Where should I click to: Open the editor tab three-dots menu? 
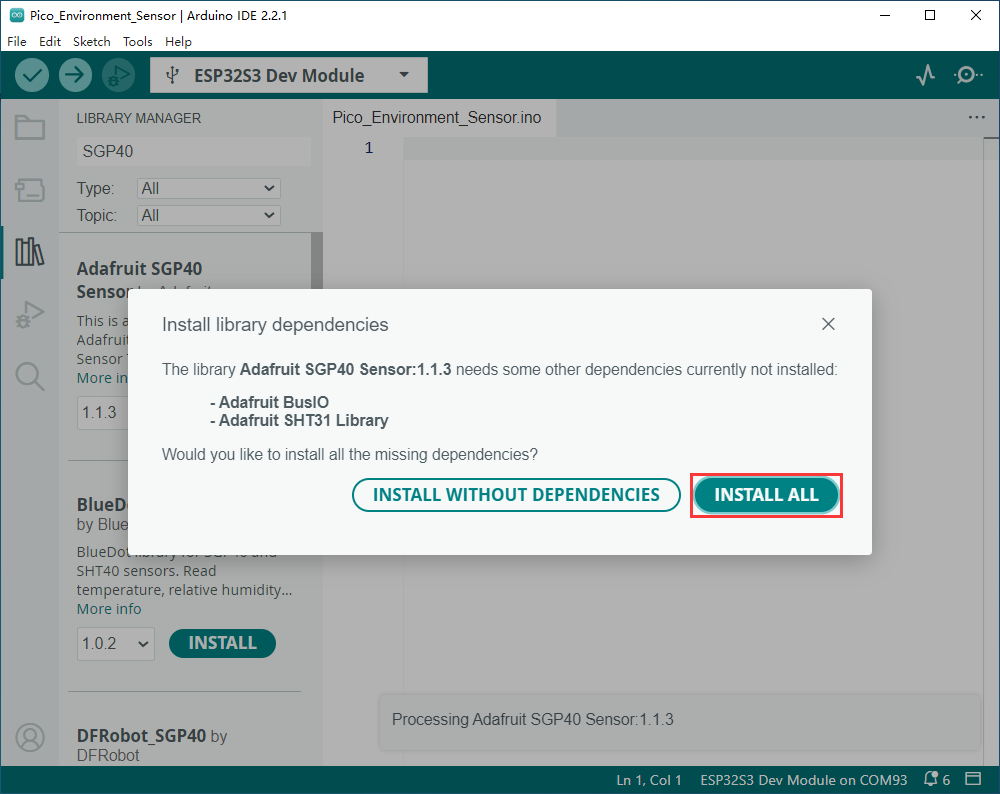(976, 117)
